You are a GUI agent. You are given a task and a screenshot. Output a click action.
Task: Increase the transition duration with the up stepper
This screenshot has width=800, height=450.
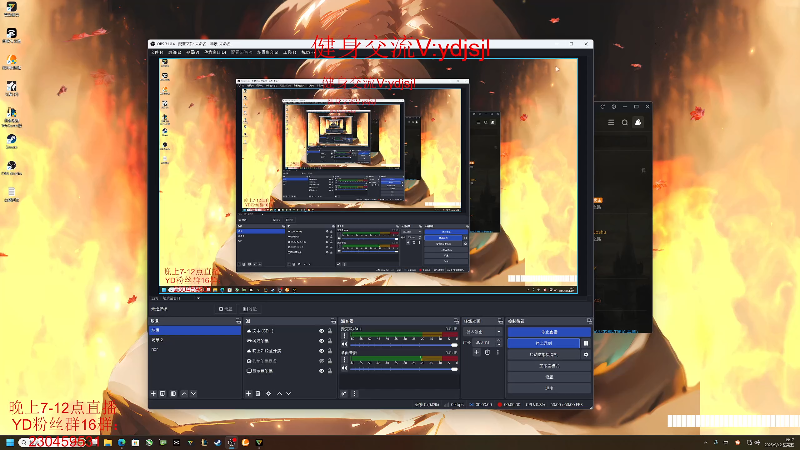coord(499,340)
